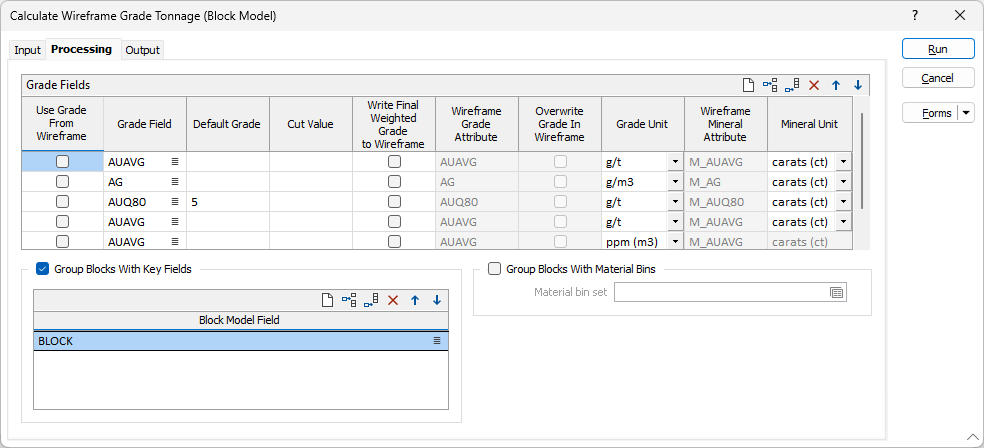Viewport: 984px width, 448px height.
Task: Move Grade Fields row up with arrow icon
Action: tap(836, 86)
